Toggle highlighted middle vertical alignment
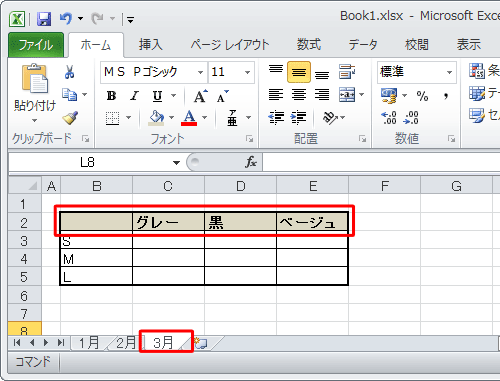The image size is (500, 381). [299, 72]
